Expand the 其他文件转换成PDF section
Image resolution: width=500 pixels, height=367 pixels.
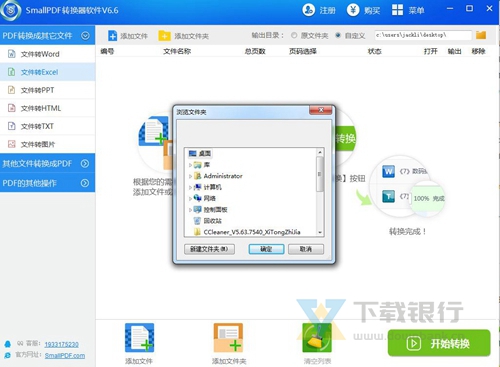85,163
